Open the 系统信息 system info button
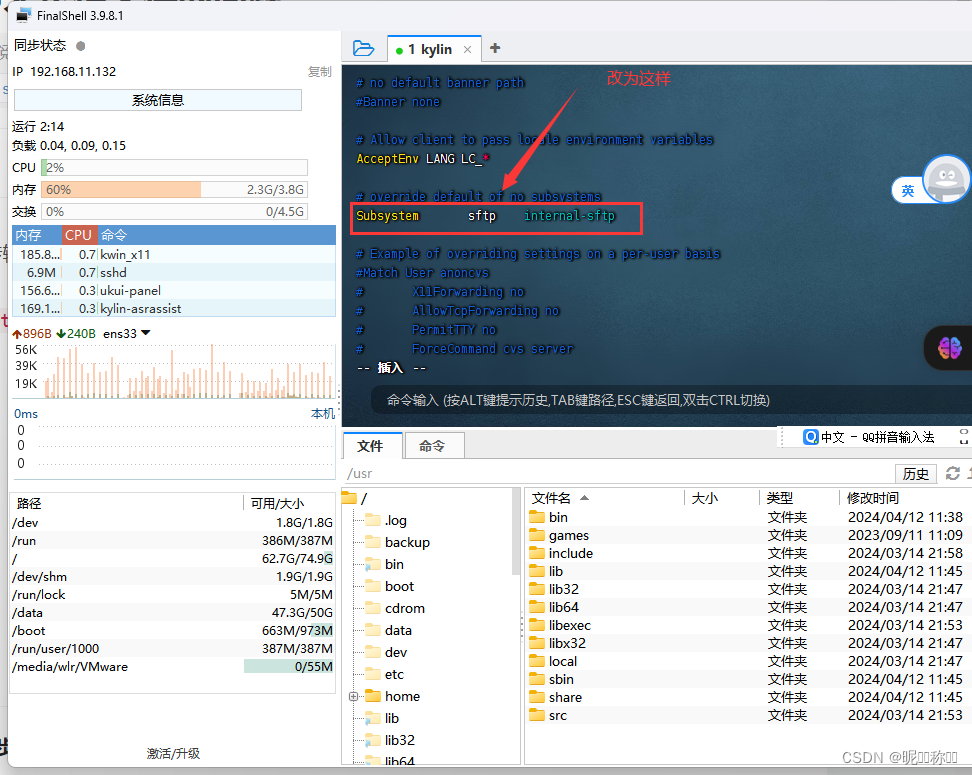This screenshot has height=775, width=972. coord(157,100)
